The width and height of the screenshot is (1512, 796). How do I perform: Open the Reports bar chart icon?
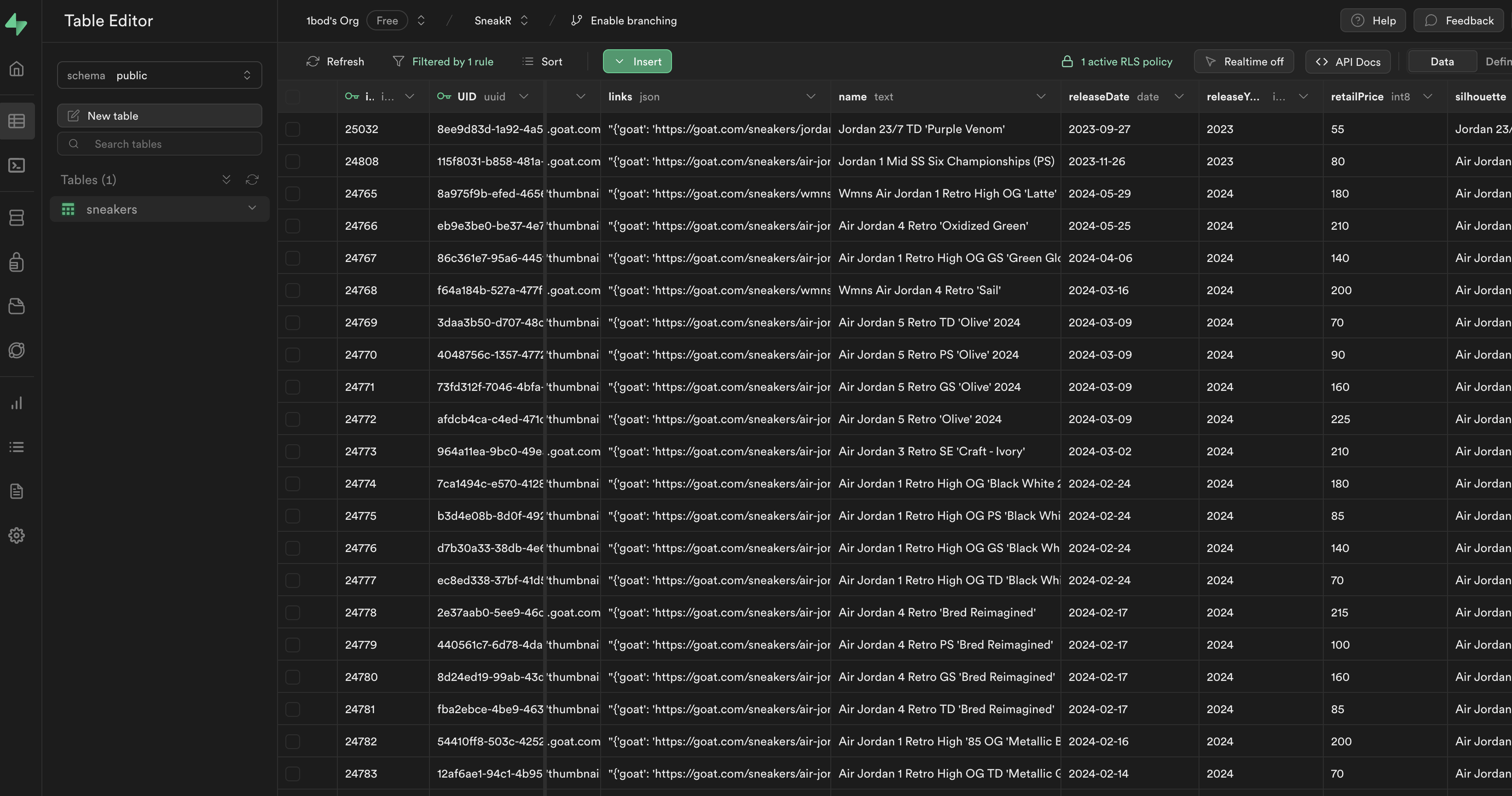click(x=17, y=403)
